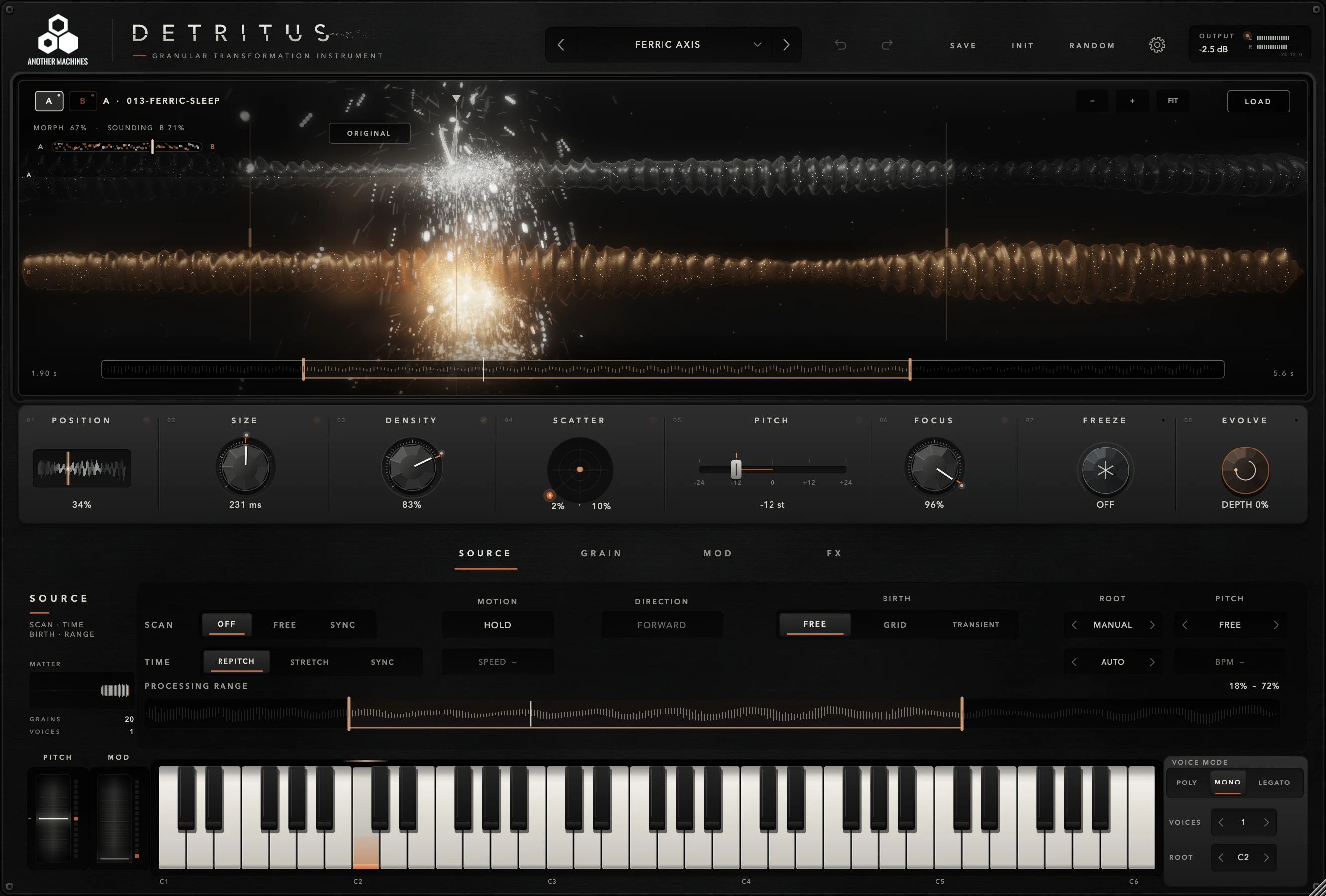Screen dimensions: 1326x896
Task: Set Birth mode to TRANSIENT
Action: pyautogui.click(x=976, y=625)
